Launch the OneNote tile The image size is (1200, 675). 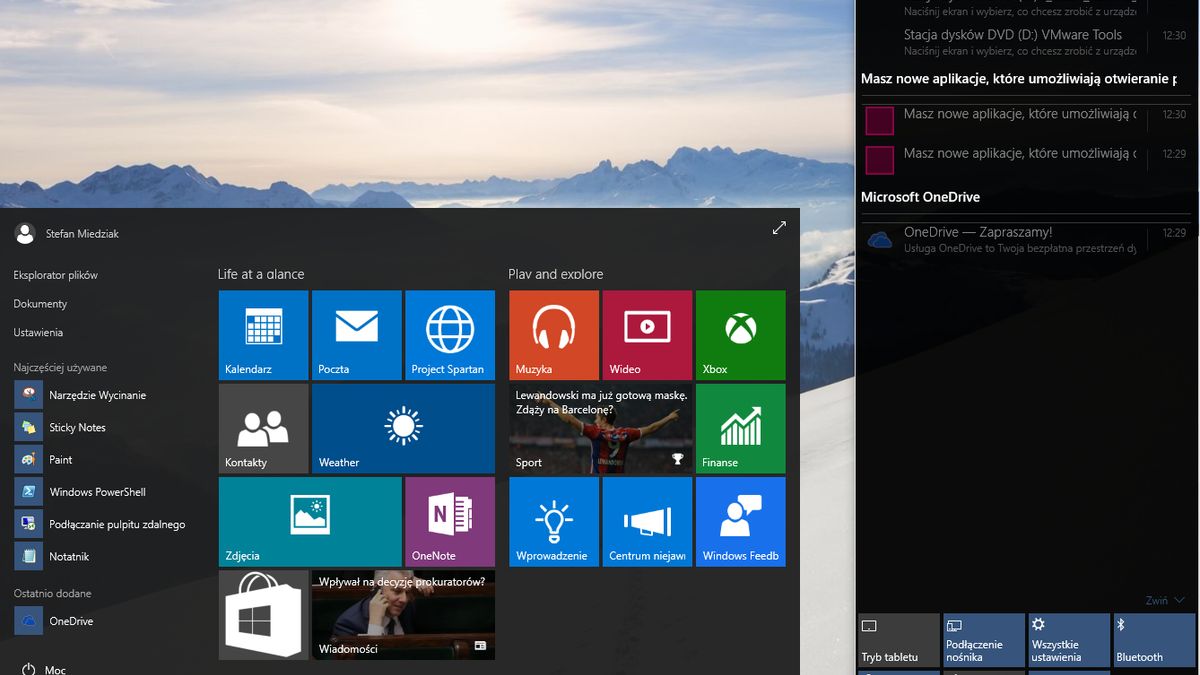point(449,522)
